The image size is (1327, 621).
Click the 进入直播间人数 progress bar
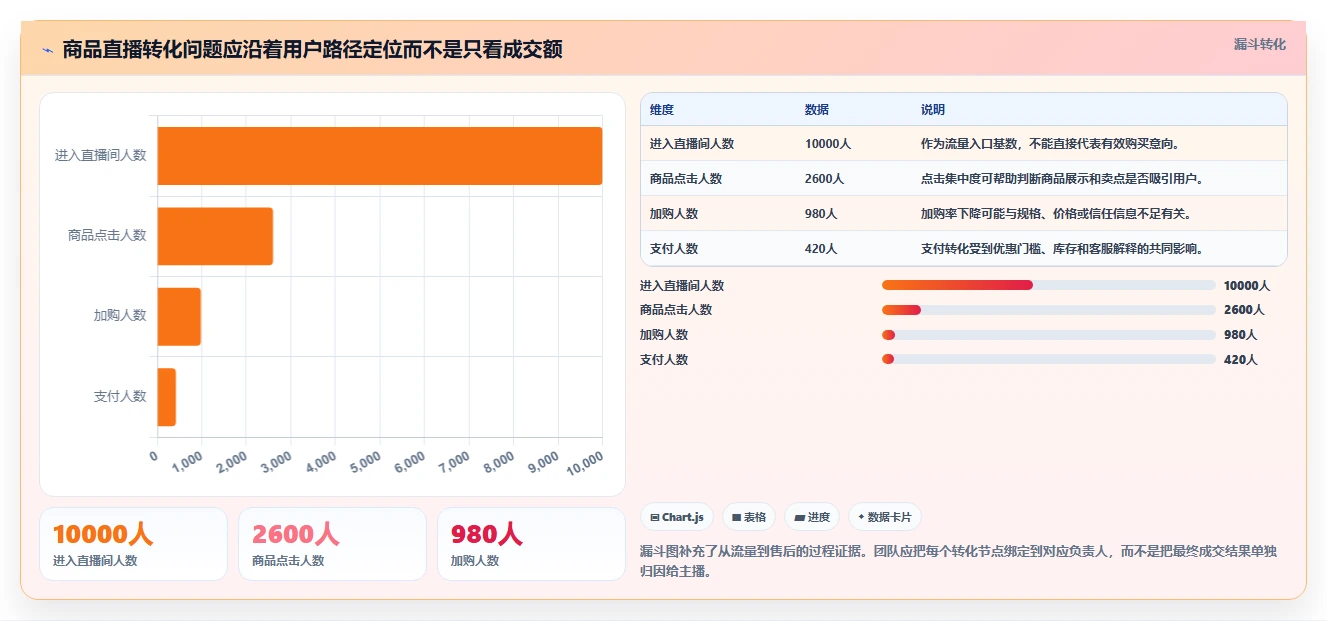(1048, 285)
